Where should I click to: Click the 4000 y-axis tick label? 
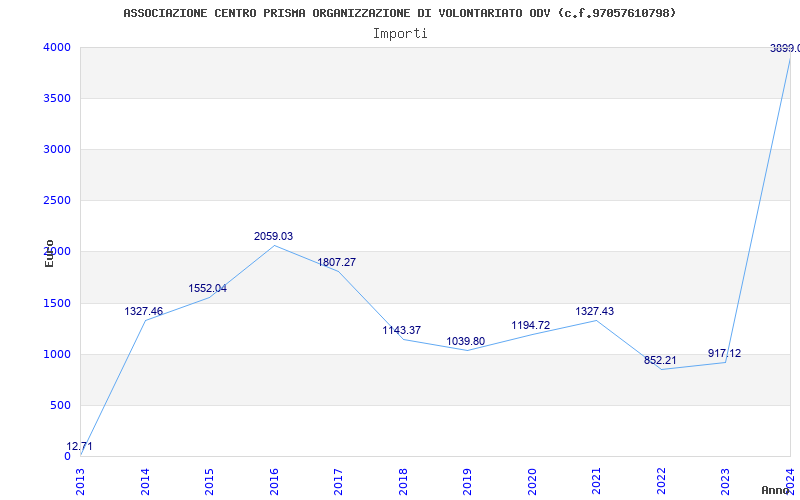tap(56, 47)
